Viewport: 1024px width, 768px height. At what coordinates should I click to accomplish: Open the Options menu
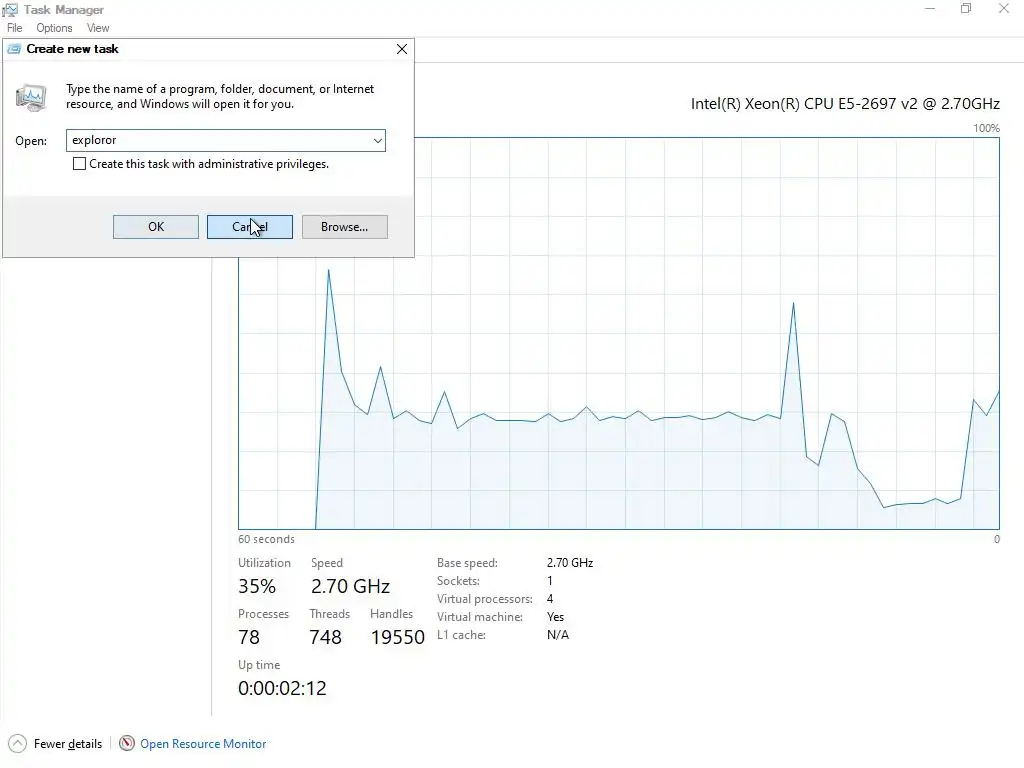pyautogui.click(x=54, y=28)
